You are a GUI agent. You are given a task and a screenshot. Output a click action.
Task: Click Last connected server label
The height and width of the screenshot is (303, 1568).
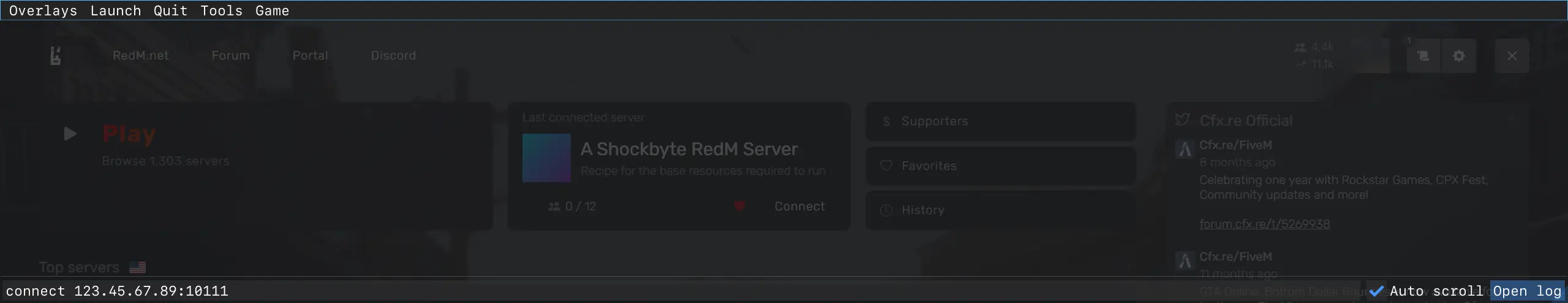click(x=583, y=117)
